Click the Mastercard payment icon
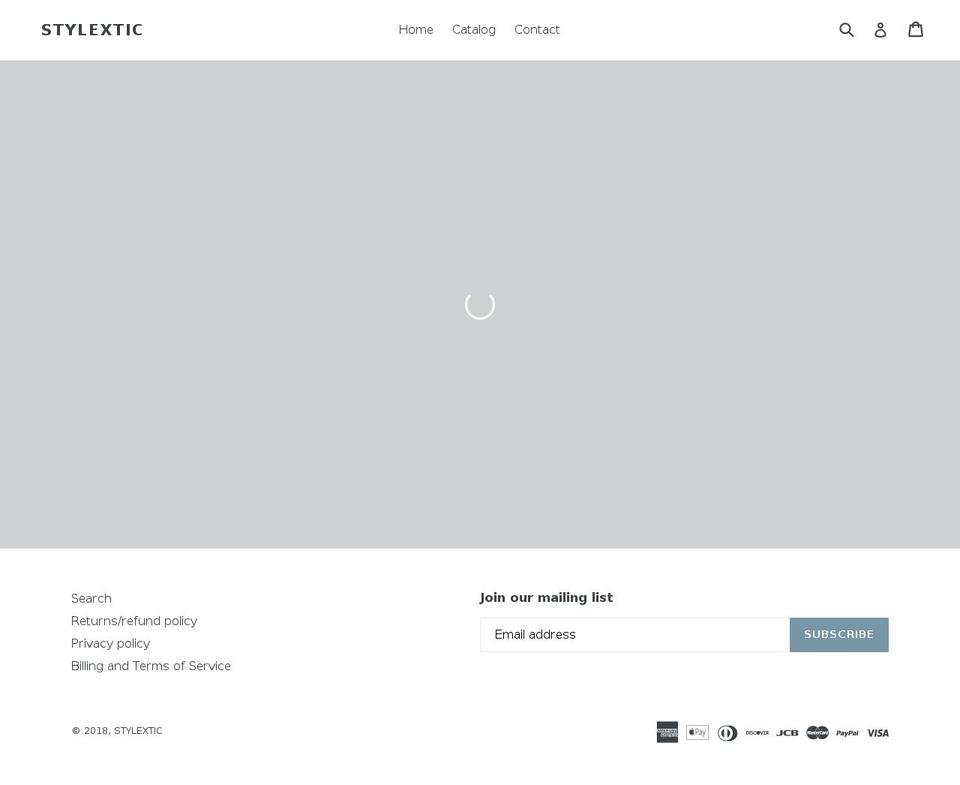960x785 pixels. point(817,732)
